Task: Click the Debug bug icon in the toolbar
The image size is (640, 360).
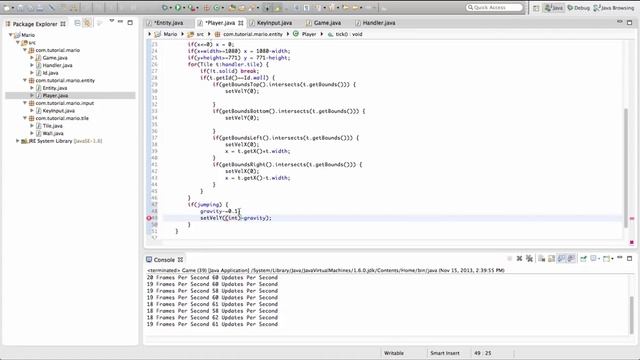Action: 164,8
